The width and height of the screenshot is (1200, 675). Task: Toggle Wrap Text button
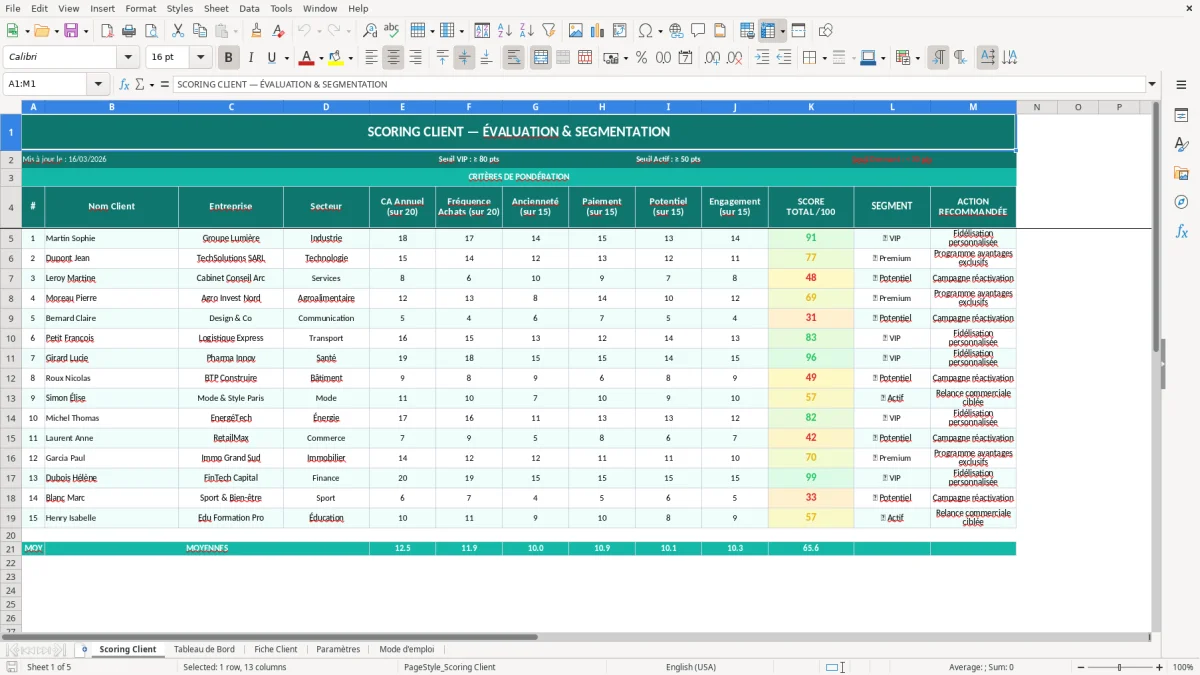point(513,58)
